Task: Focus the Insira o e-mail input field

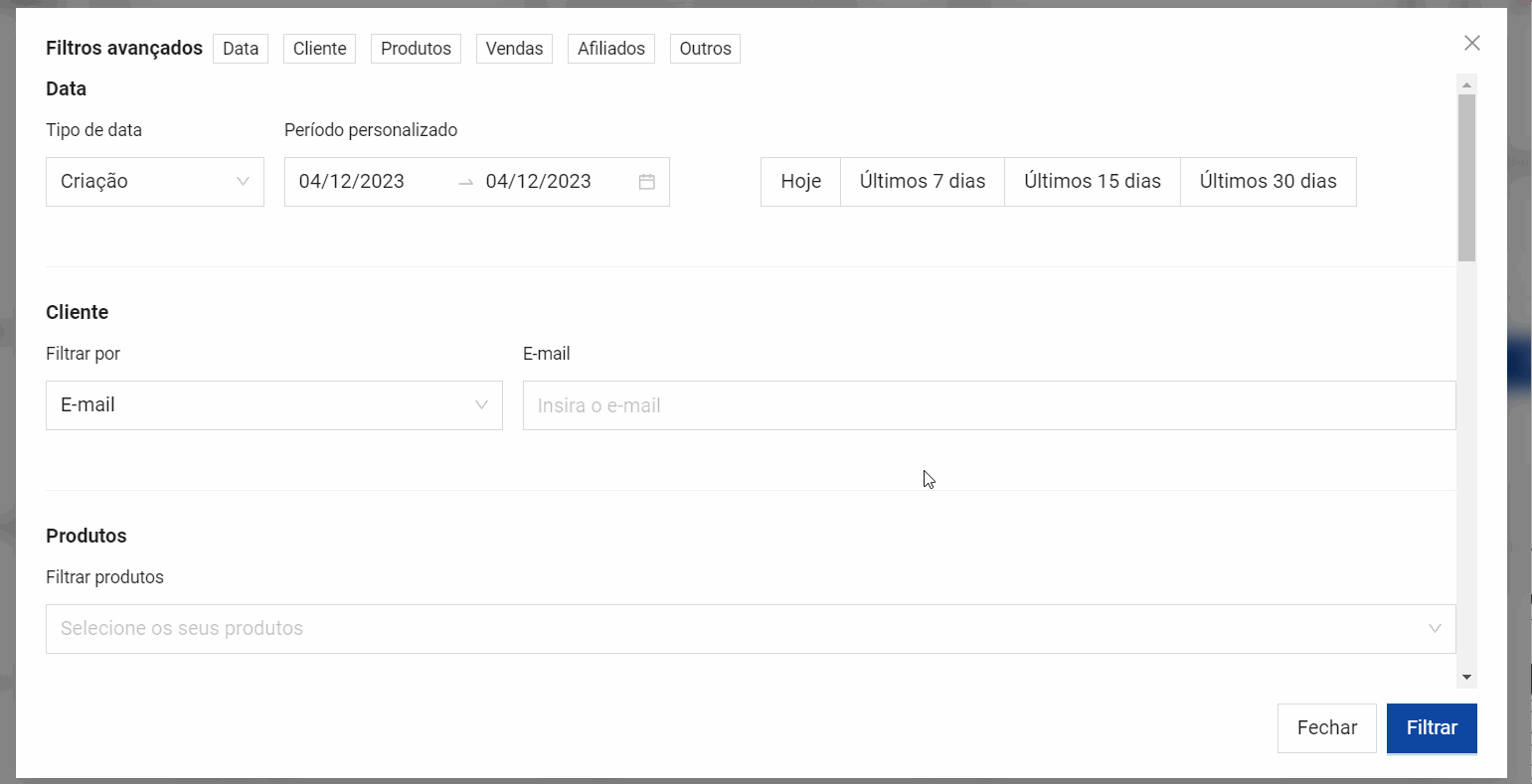Action: pos(988,405)
